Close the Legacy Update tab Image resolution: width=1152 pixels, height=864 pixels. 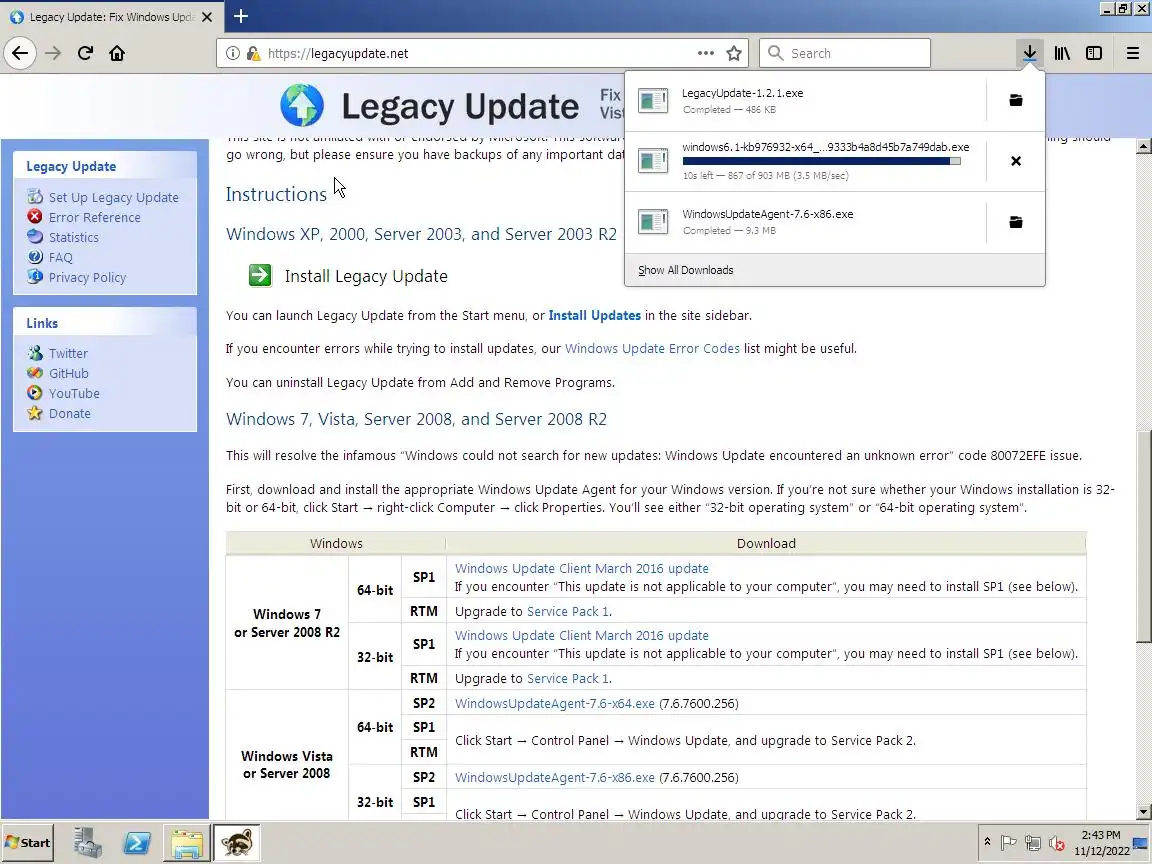[207, 16]
